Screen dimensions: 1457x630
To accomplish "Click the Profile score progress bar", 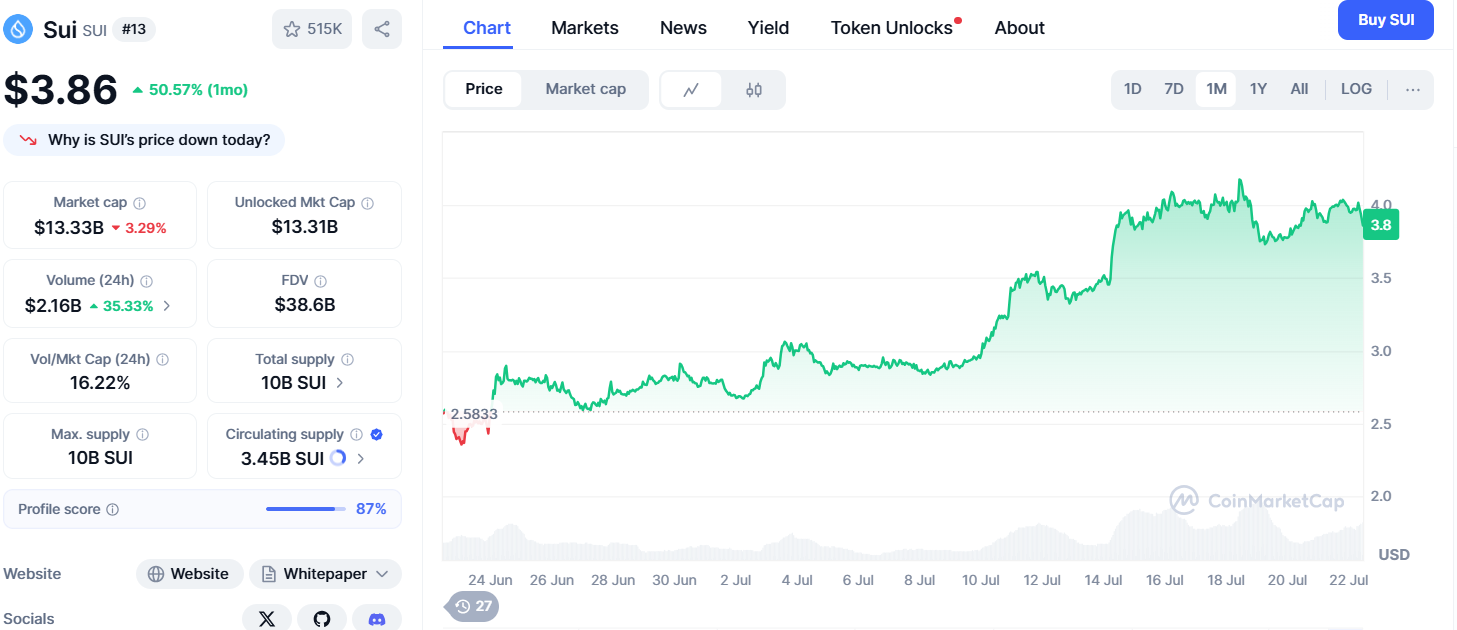I will tap(306, 509).
